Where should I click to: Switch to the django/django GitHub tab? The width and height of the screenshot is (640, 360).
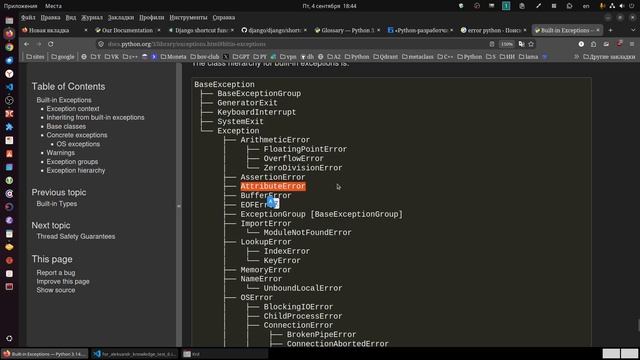pyautogui.click(x=274, y=30)
